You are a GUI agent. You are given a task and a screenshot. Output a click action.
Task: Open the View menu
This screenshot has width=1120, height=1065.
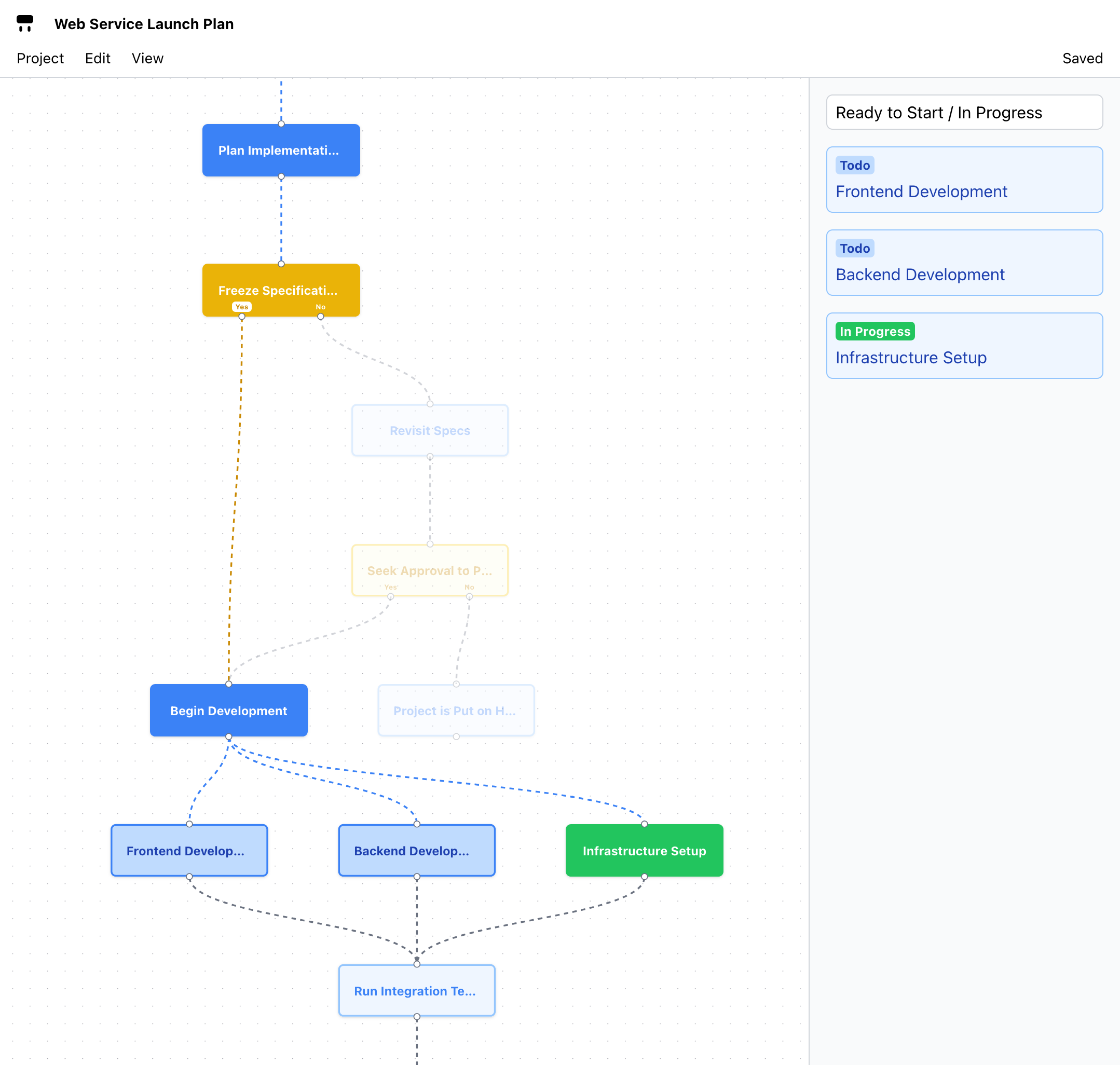click(147, 59)
